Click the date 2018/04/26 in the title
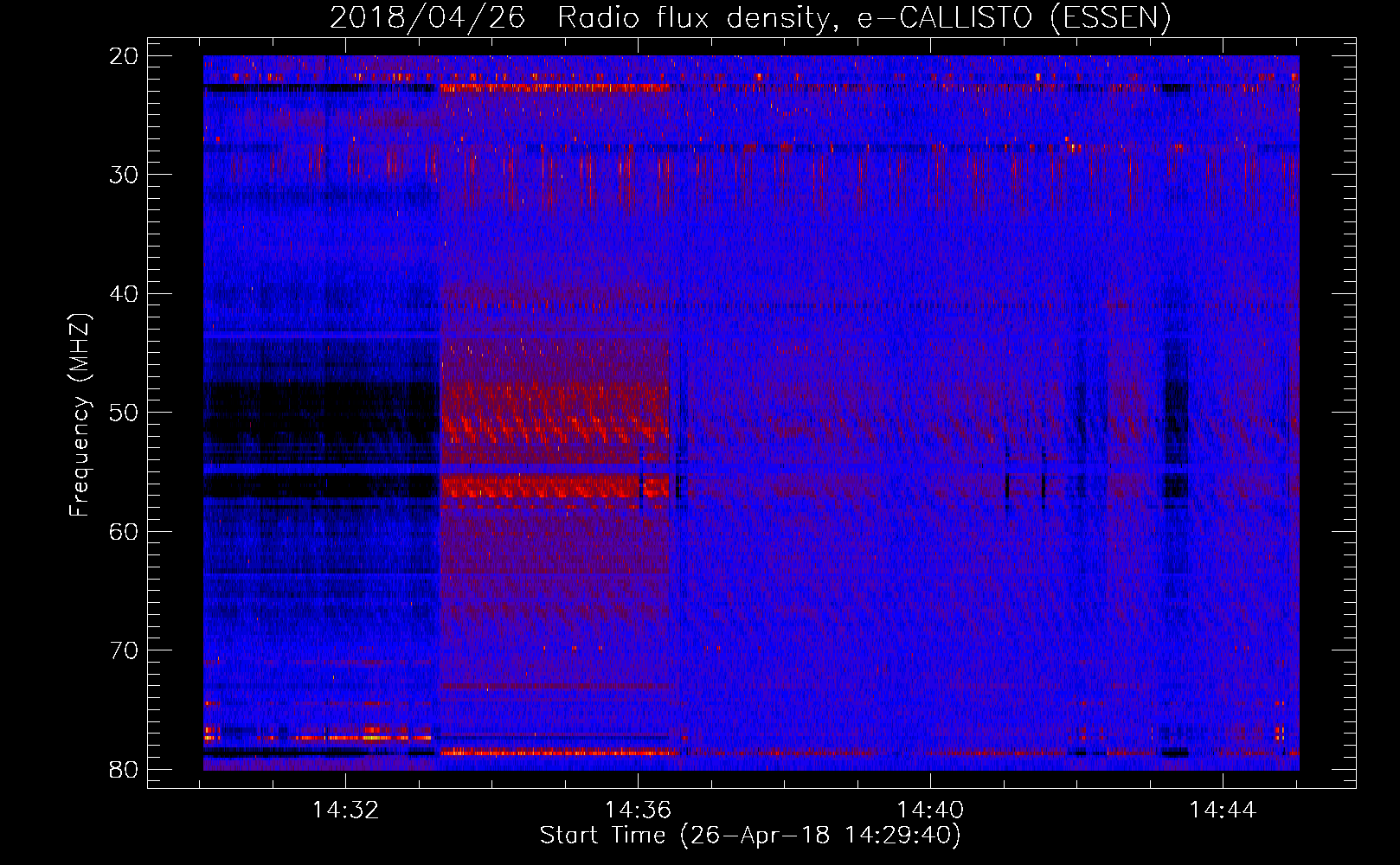 [x=427, y=17]
